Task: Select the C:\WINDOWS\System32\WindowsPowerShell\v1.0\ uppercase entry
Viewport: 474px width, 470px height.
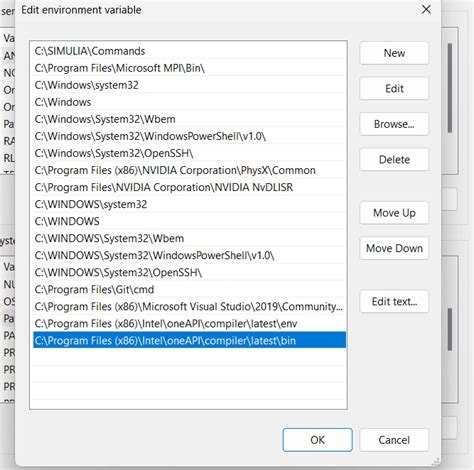Action: click(189, 255)
